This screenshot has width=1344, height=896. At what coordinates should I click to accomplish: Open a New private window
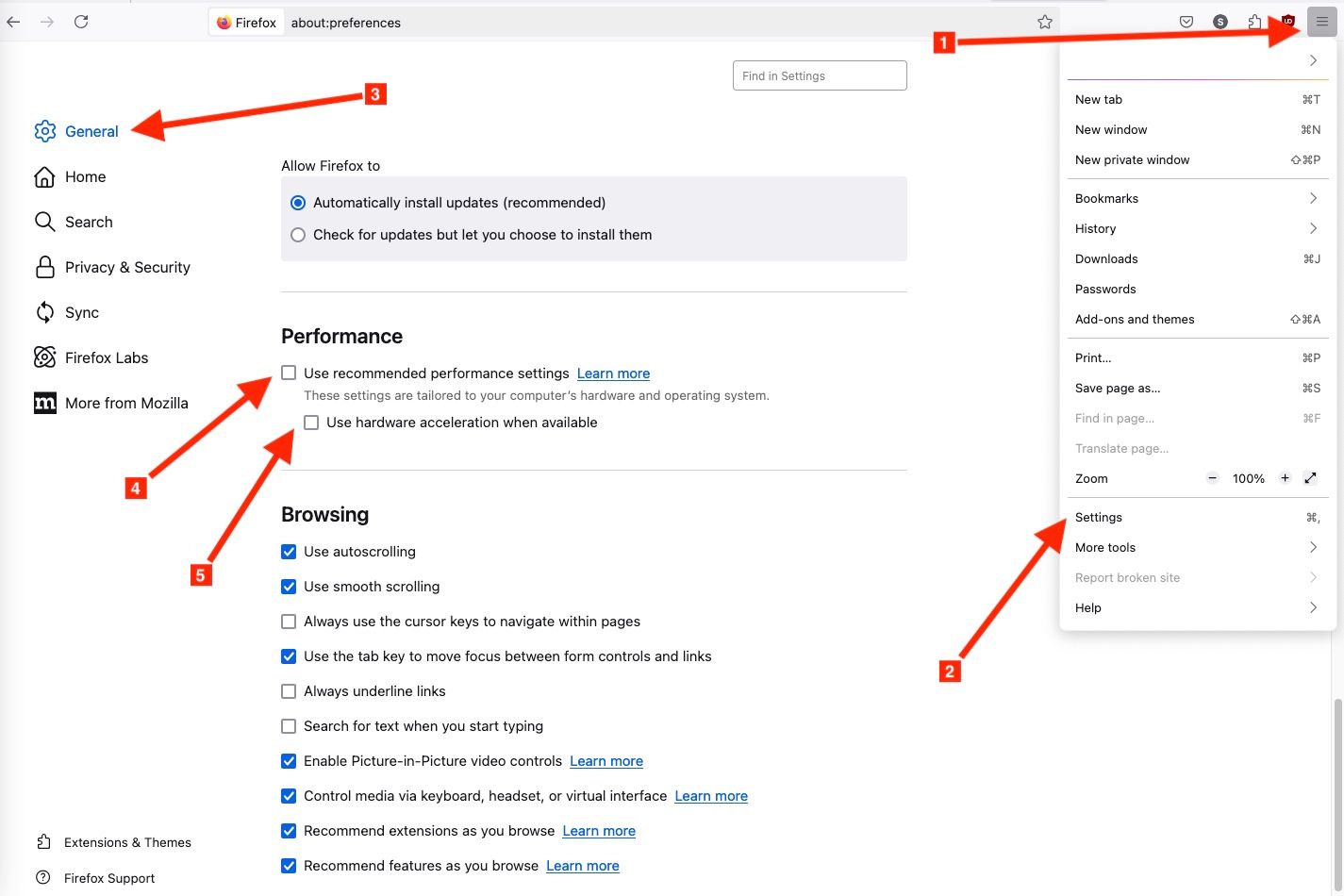[x=1132, y=159]
